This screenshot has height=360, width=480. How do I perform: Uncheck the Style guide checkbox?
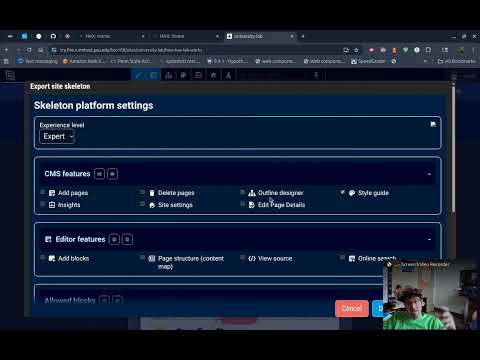click(x=342, y=192)
